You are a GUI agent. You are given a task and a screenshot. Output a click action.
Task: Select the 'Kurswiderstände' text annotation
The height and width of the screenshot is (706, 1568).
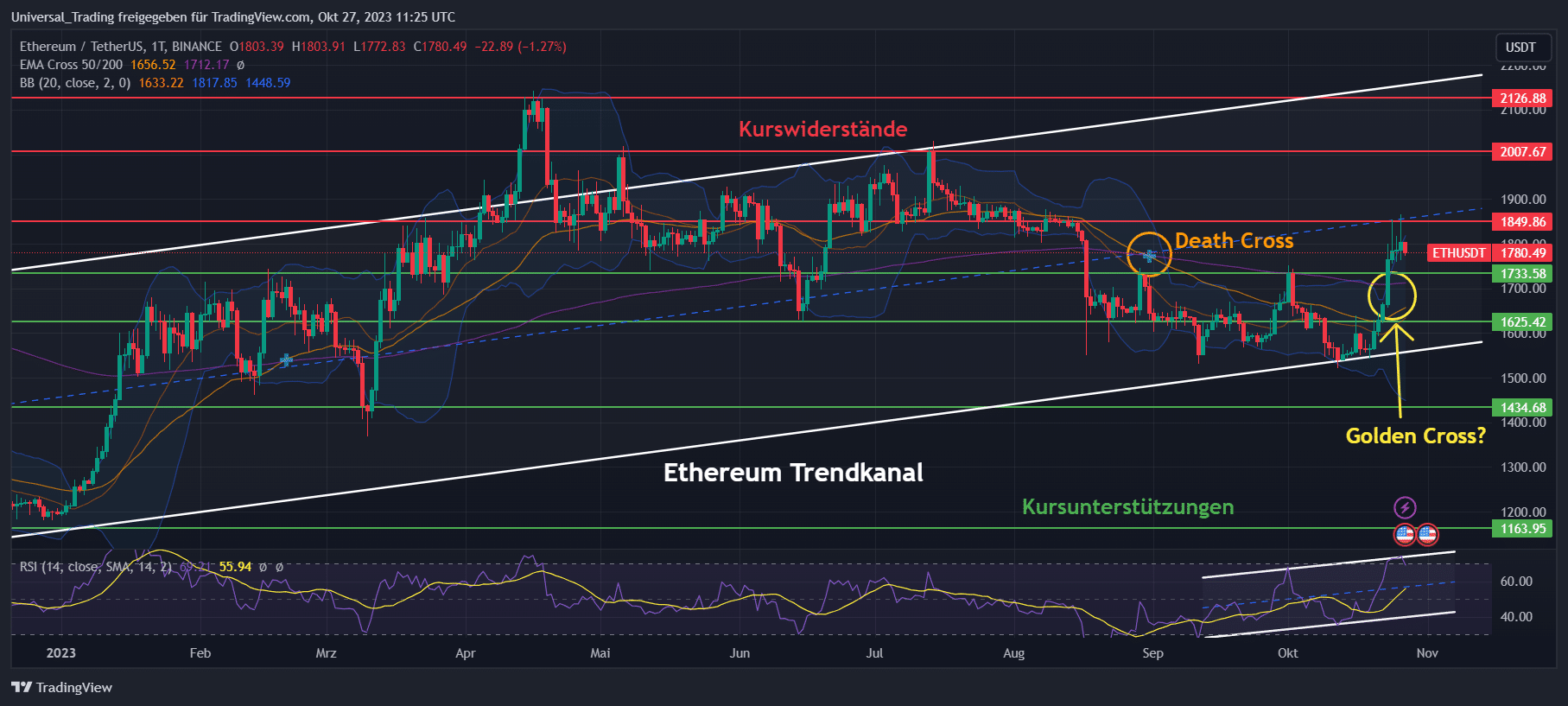point(822,130)
